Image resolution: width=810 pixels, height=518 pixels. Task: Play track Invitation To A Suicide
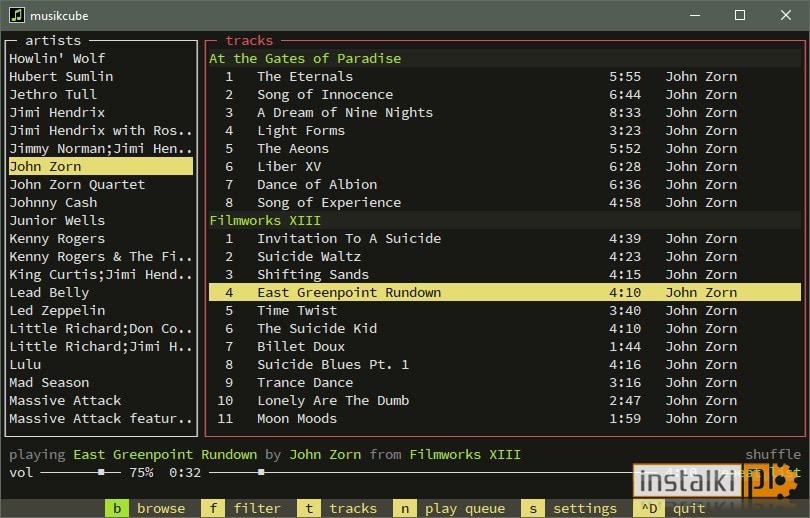505,239
